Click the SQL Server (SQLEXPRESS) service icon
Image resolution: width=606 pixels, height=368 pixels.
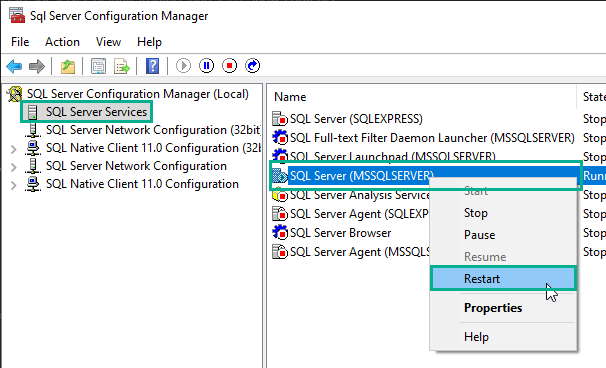pyautogui.click(x=280, y=119)
